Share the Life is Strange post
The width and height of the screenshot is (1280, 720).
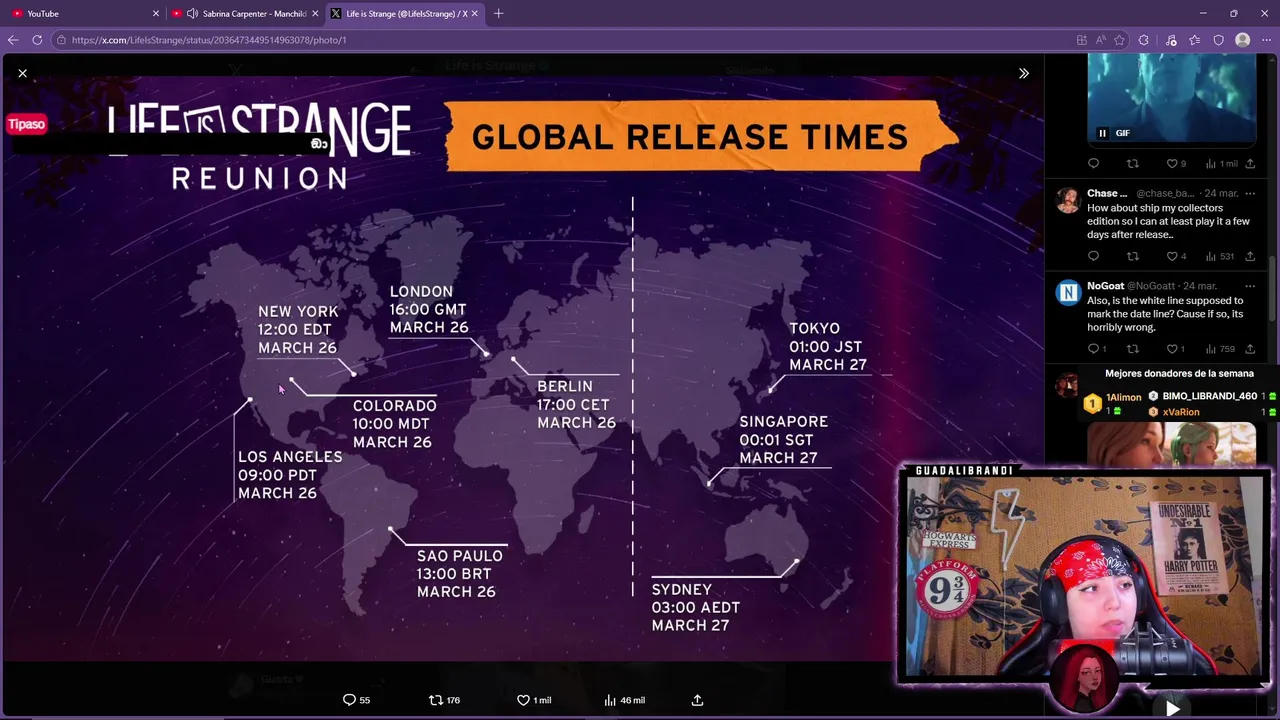pyautogui.click(x=697, y=700)
